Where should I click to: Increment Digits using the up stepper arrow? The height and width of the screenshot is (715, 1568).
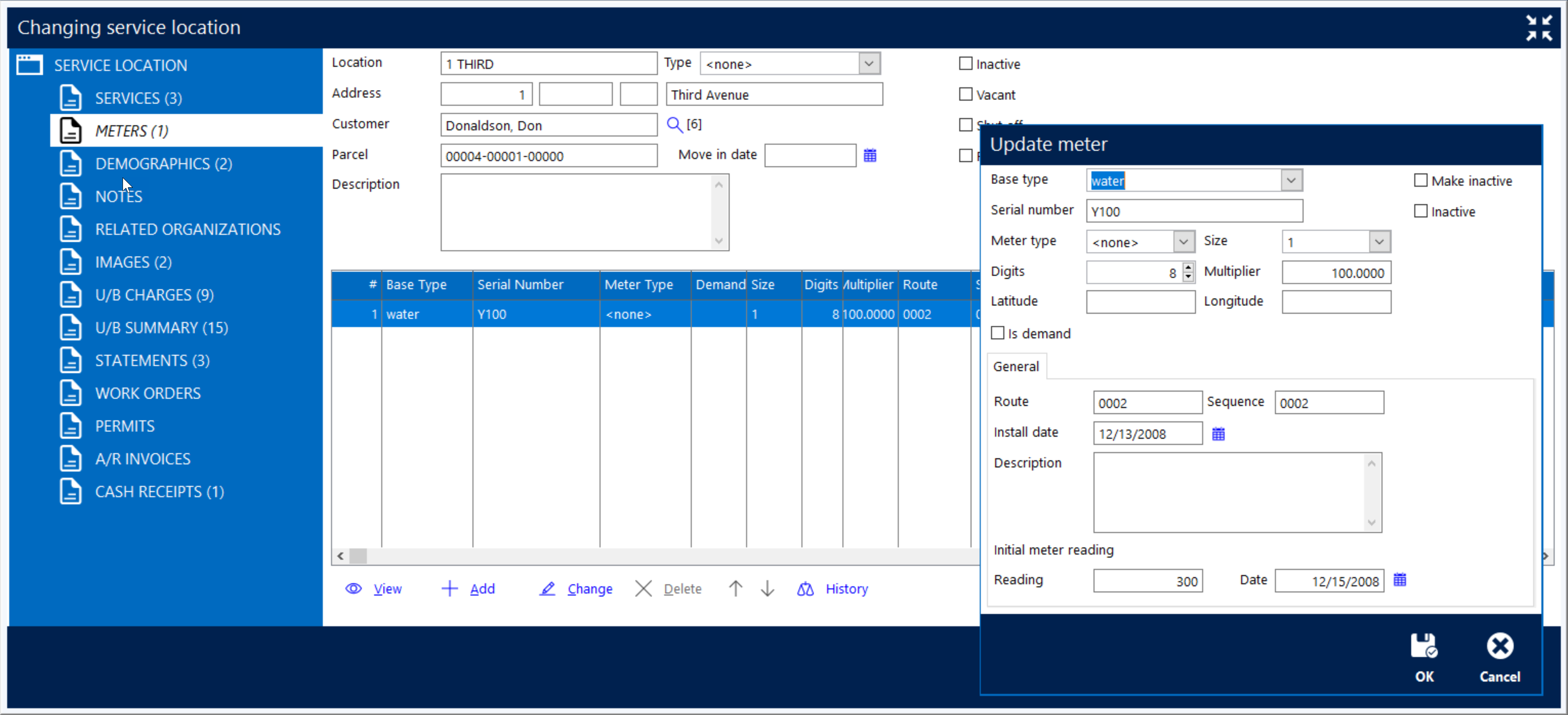(x=1188, y=268)
